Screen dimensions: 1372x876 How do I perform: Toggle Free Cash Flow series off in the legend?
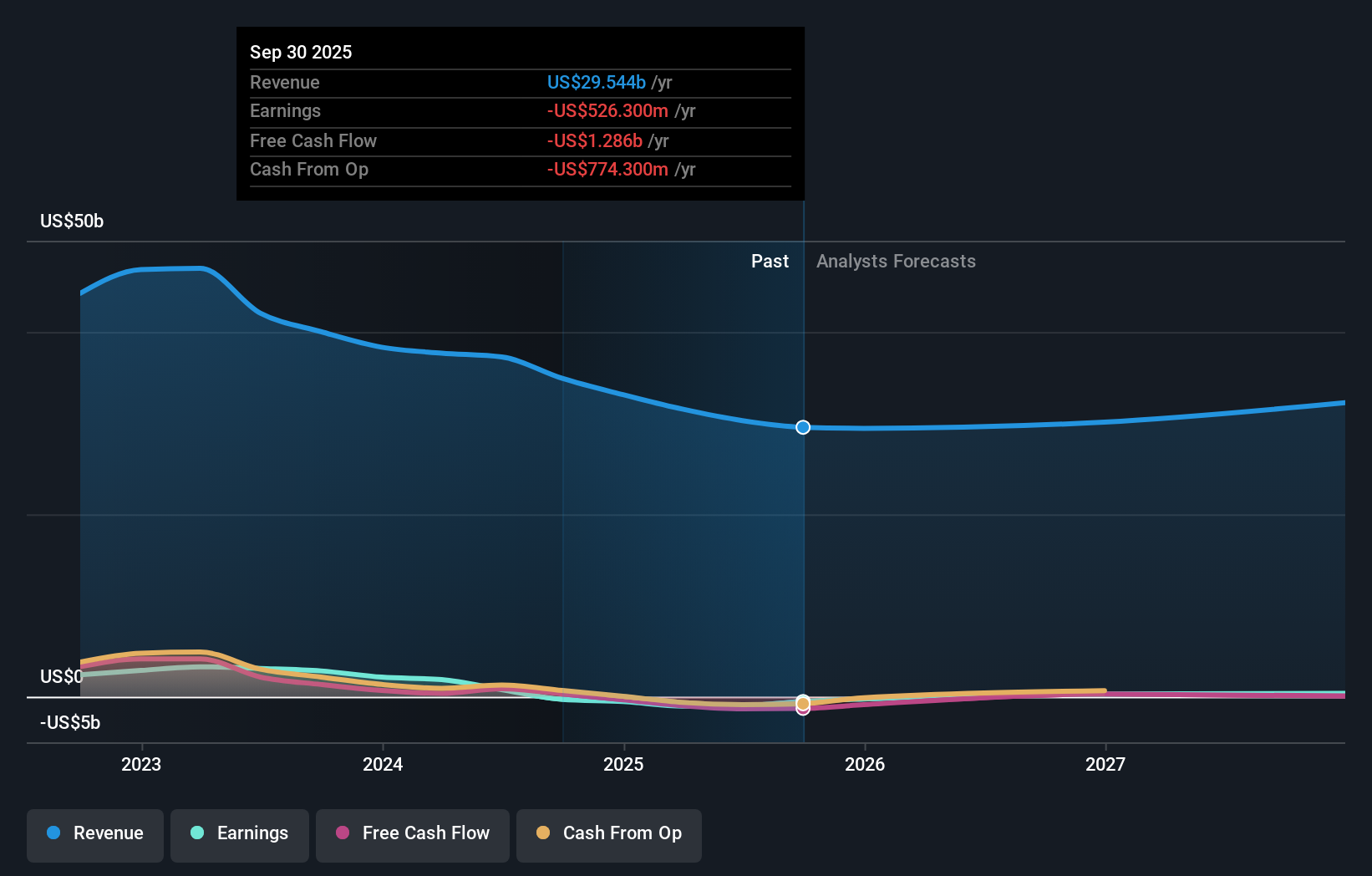point(412,833)
